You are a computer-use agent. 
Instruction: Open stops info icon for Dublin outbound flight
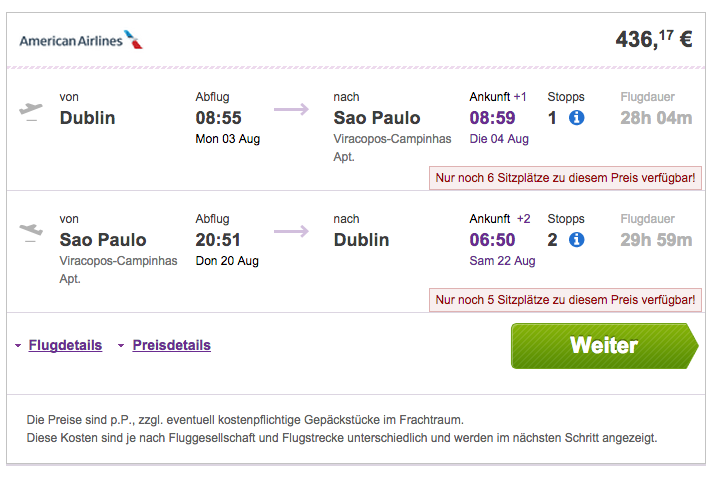[x=577, y=118]
